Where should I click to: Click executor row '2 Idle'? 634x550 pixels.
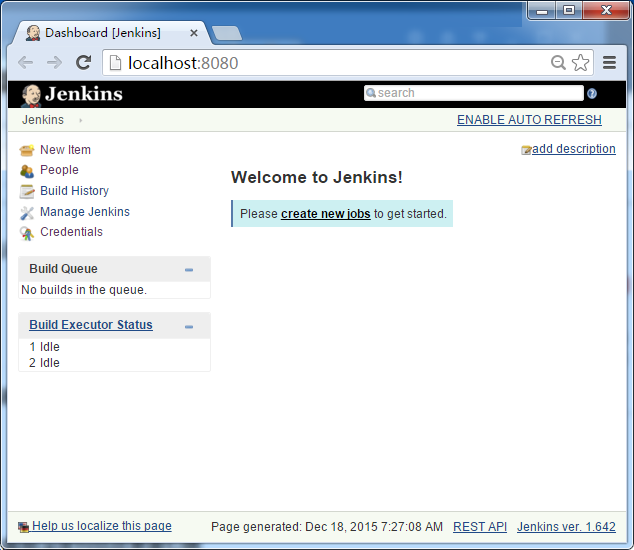click(x=44, y=363)
